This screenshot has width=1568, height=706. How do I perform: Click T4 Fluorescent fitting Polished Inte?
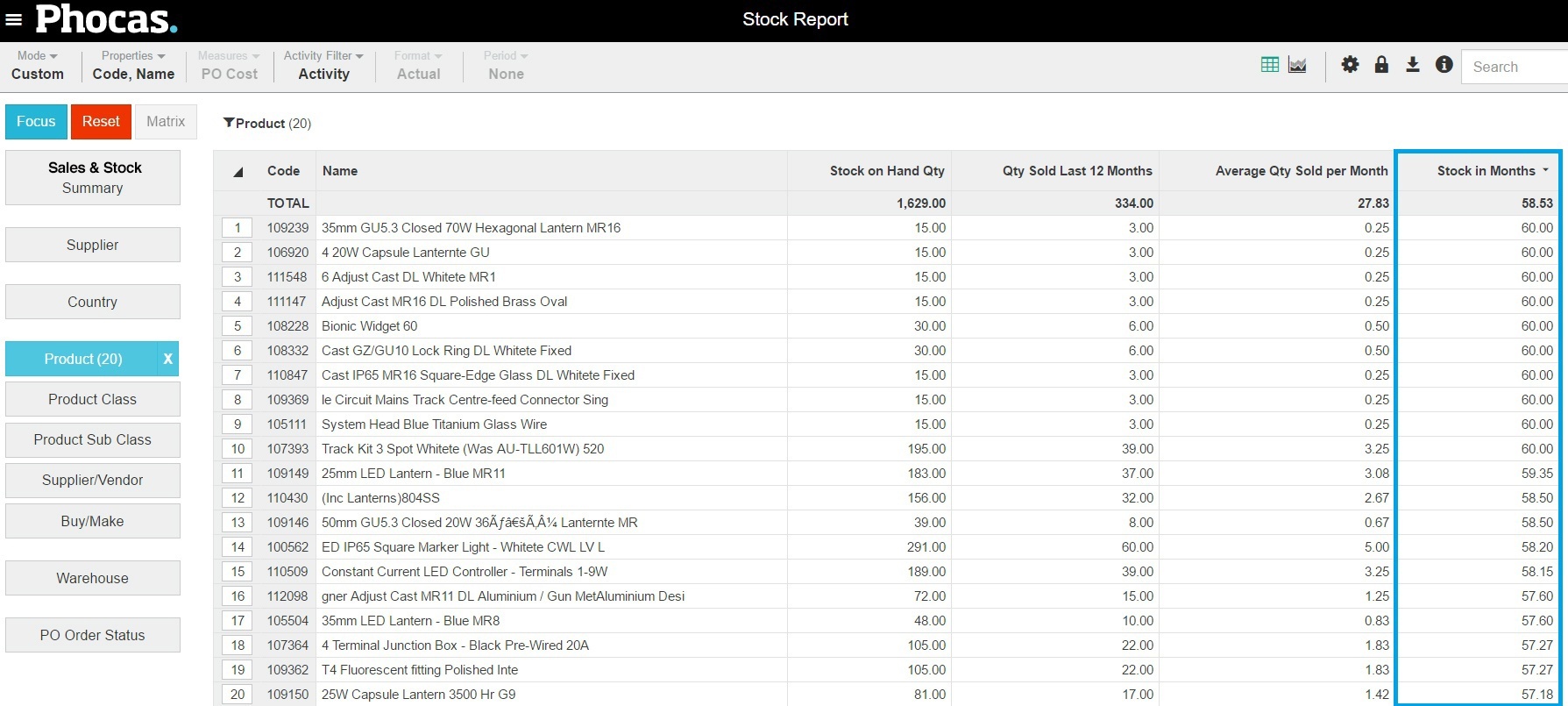tap(420, 670)
